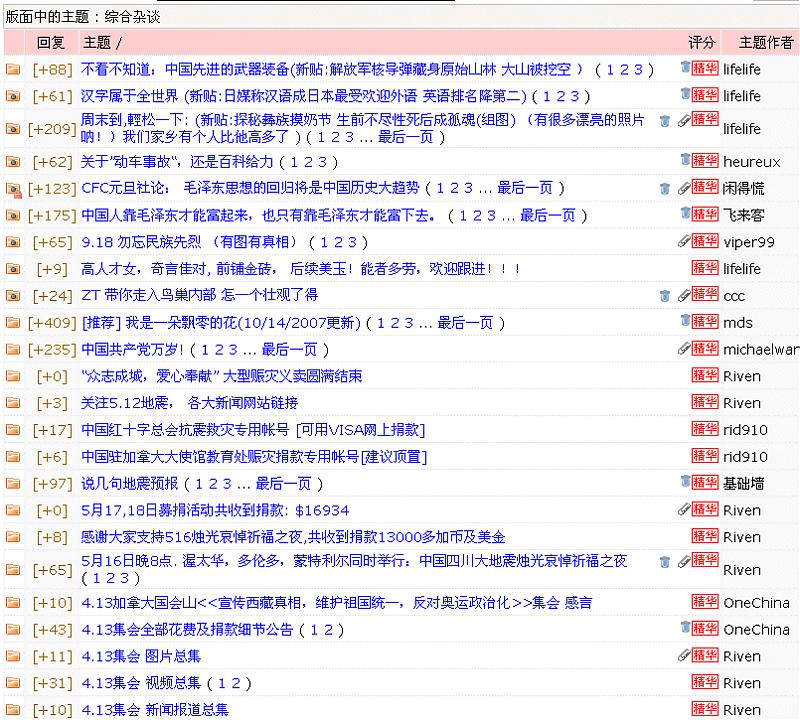Click the paperclip icon on the viper99 thread row
The height and width of the screenshot is (720, 800).
[684, 241]
